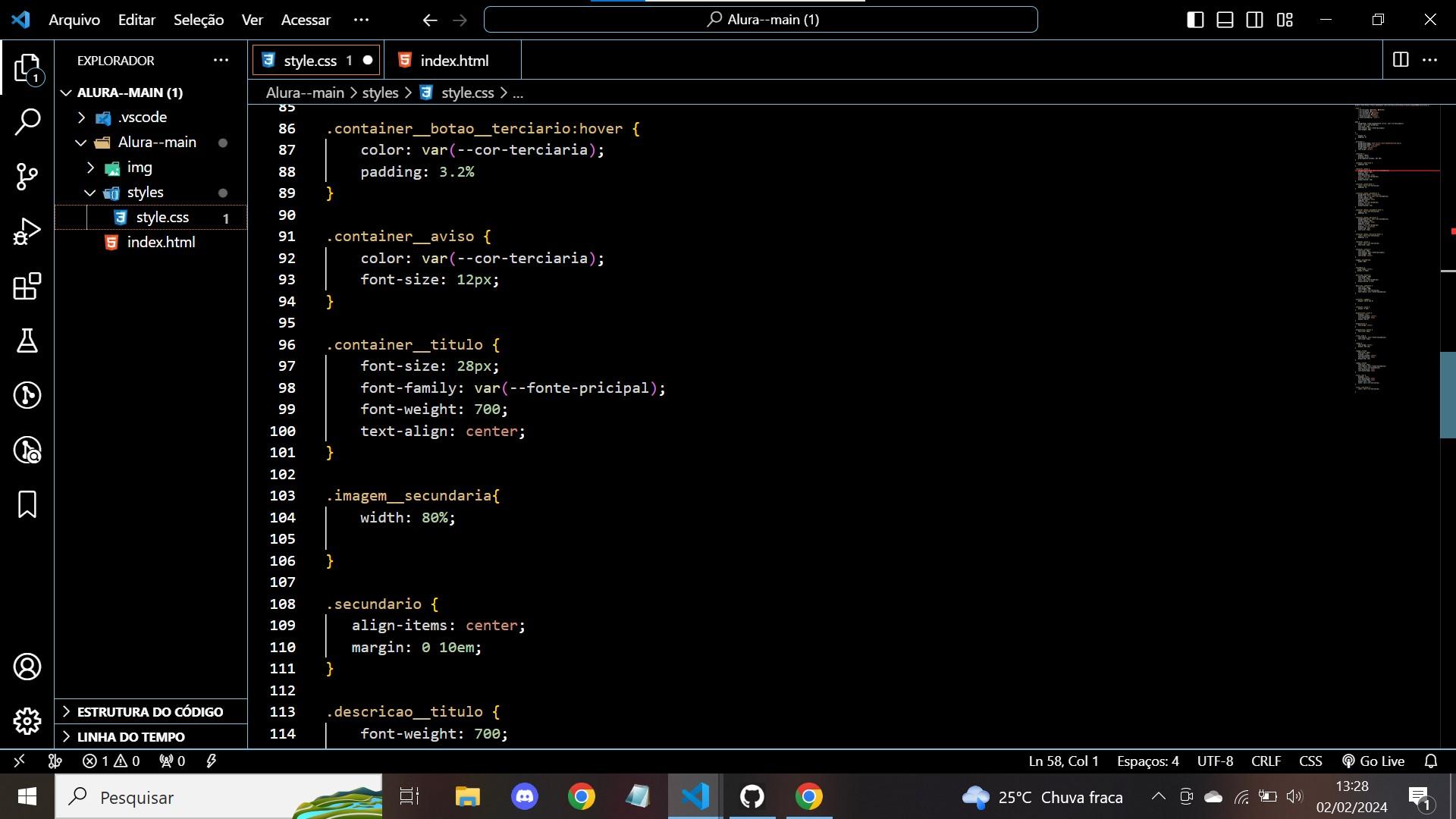
Task: Select style.css in explorer tree
Action: tap(151, 218)
